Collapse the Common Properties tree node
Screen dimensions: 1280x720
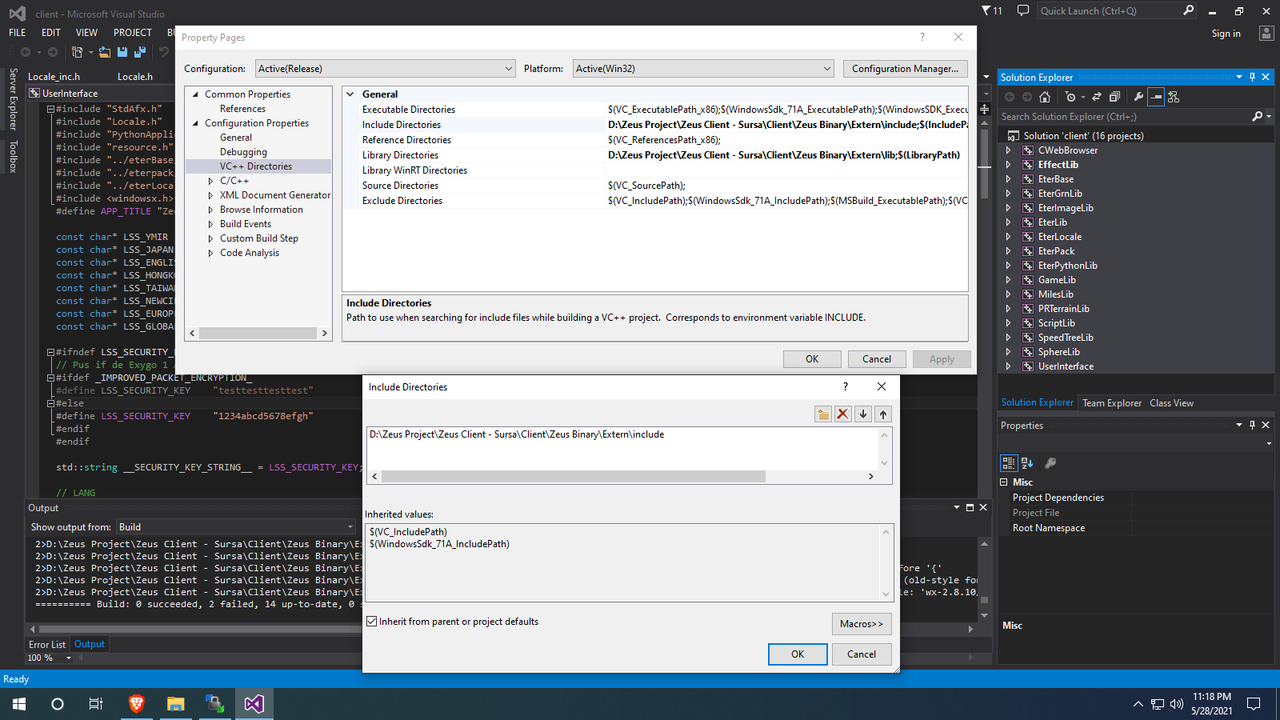[x=195, y=95]
